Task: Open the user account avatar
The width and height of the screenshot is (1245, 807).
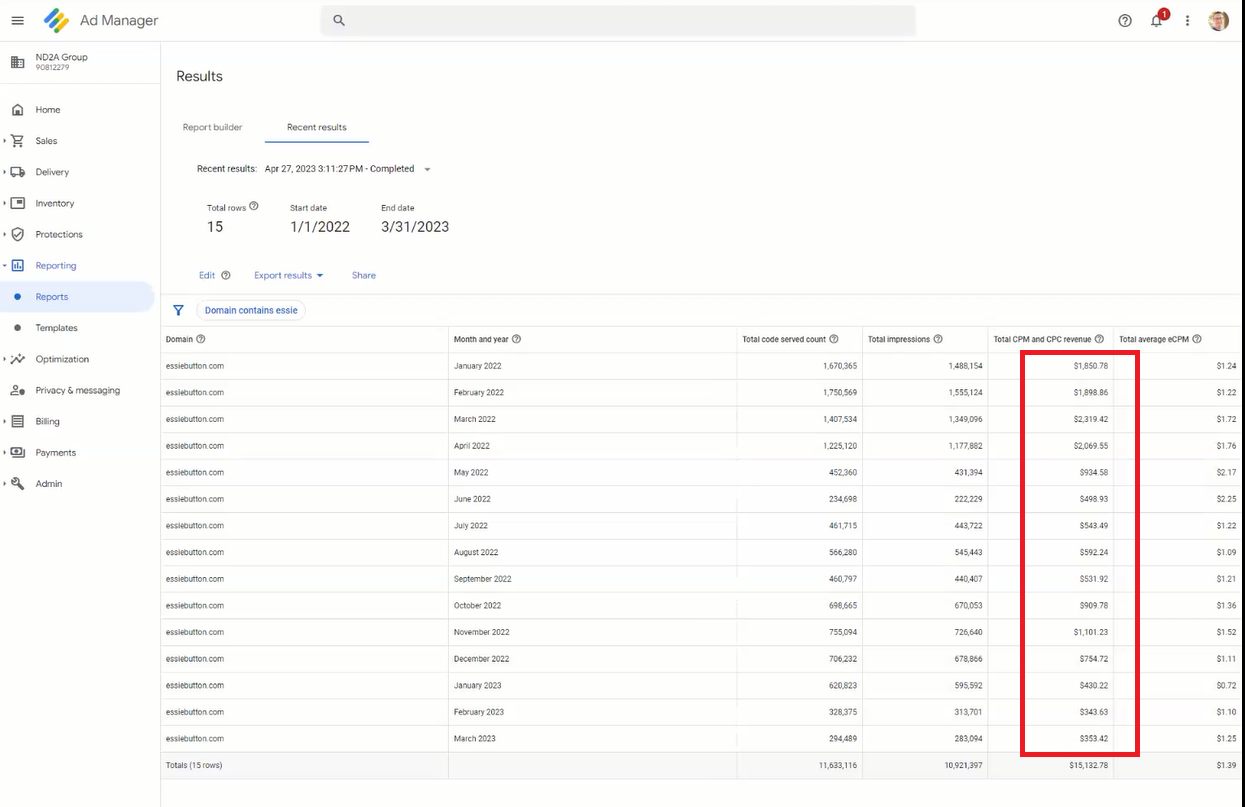Action: 1218,20
